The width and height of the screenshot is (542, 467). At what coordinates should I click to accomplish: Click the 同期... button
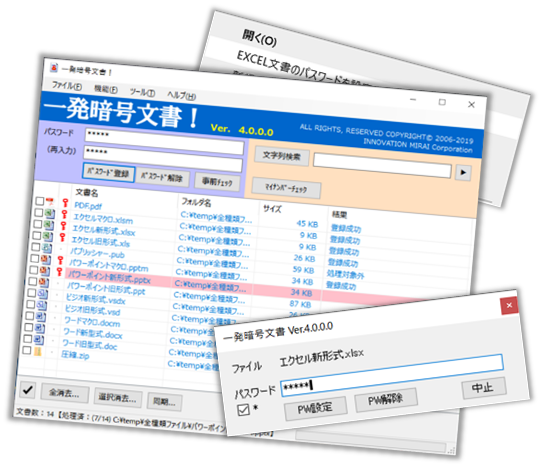pyautogui.click(x=165, y=402)
